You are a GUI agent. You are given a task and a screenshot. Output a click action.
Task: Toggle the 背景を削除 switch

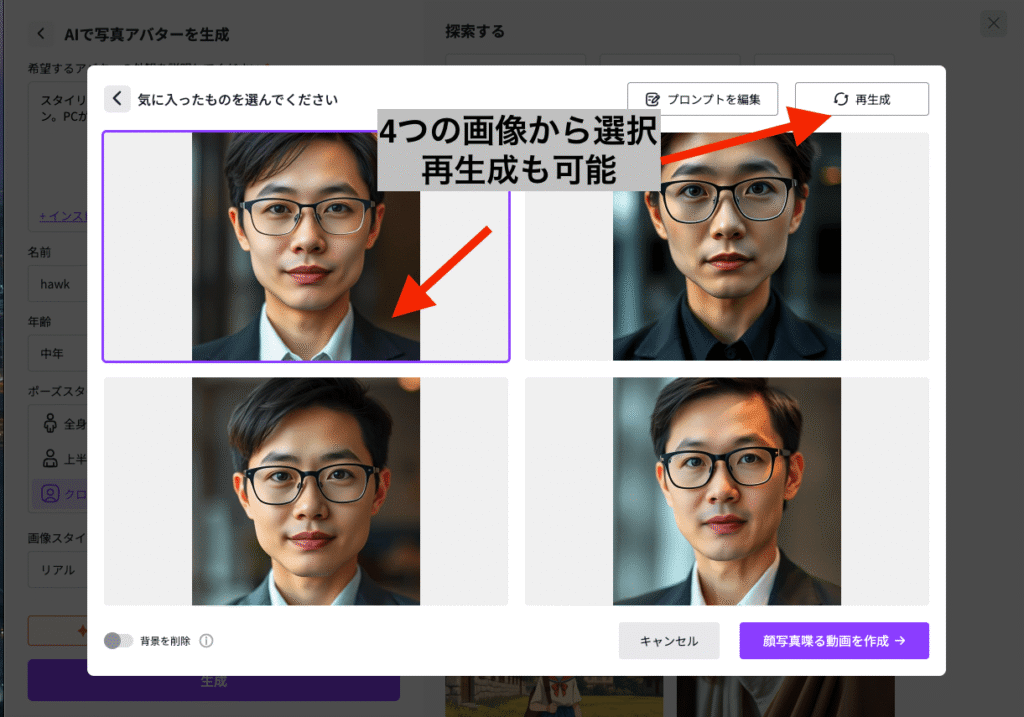pyautogui.click(x=118, y=641)
